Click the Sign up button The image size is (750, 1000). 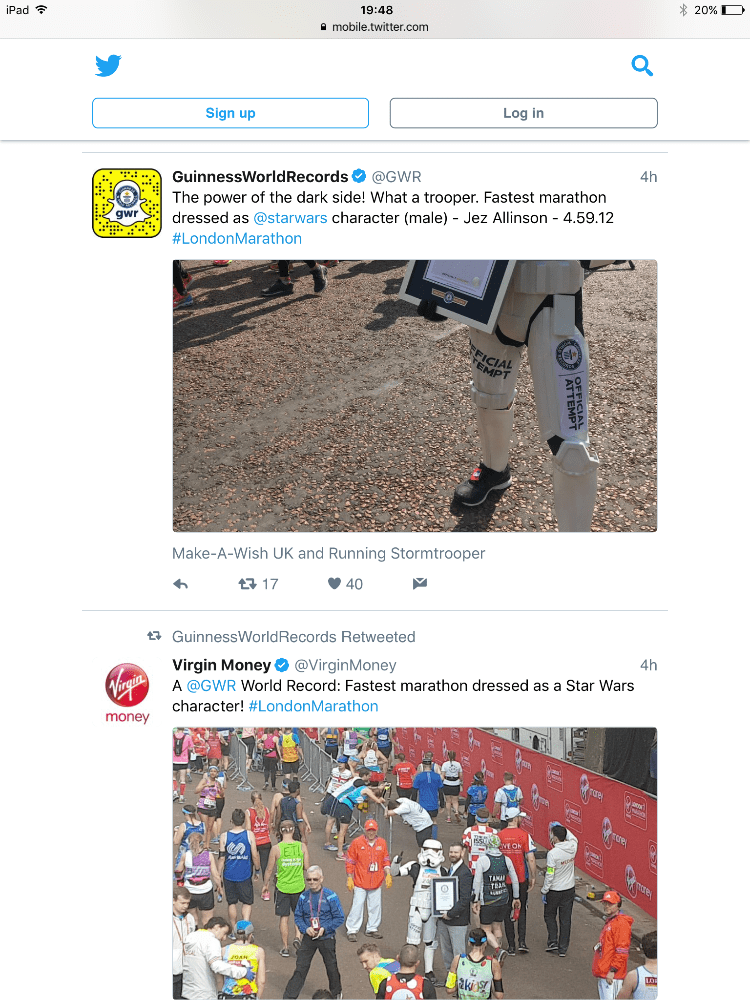[x=230, y=113]
